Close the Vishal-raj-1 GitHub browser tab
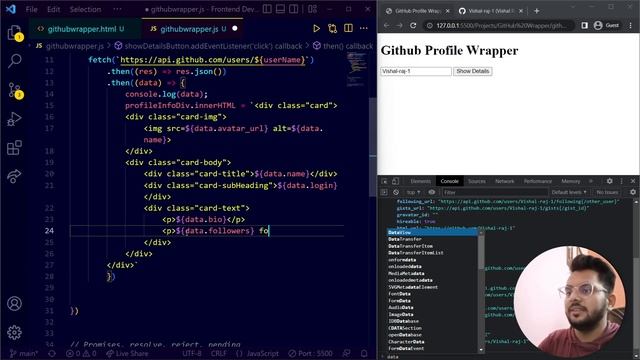Screen dimensions: 640x360 tap(521, 11)
